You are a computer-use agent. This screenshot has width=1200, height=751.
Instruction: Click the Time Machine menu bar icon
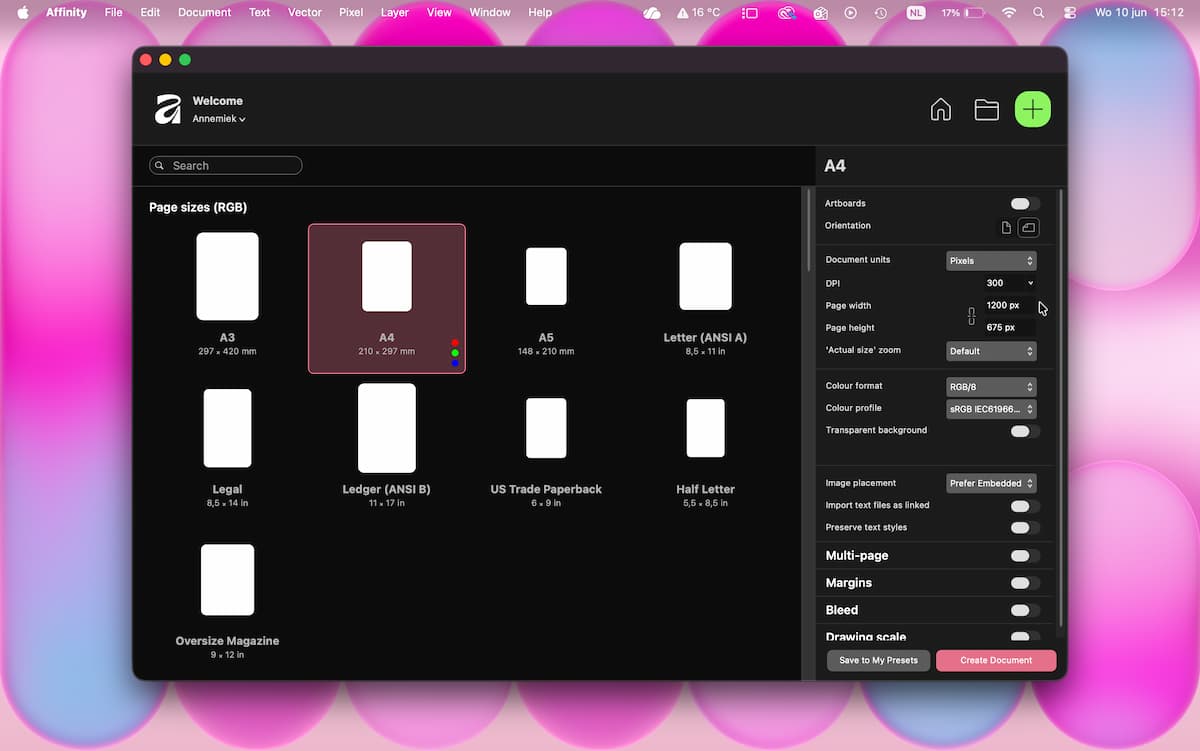point(880,13)
